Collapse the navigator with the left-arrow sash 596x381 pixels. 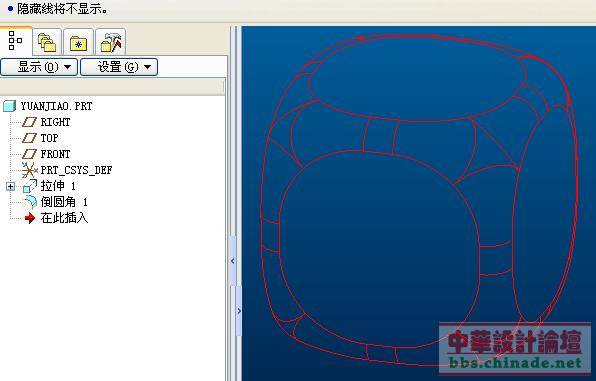point(233,261)
